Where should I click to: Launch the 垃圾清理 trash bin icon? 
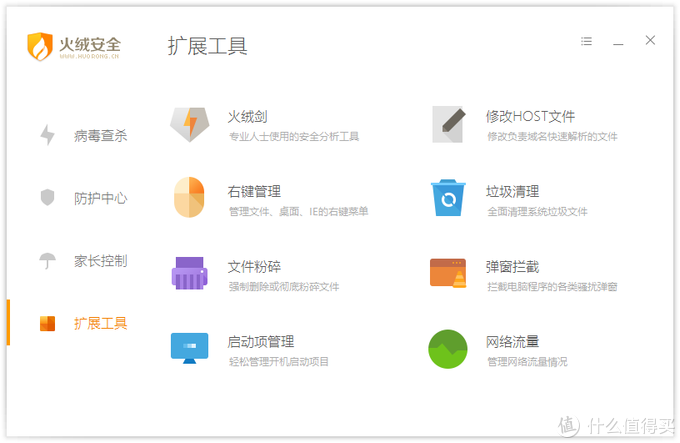(448, 198)
